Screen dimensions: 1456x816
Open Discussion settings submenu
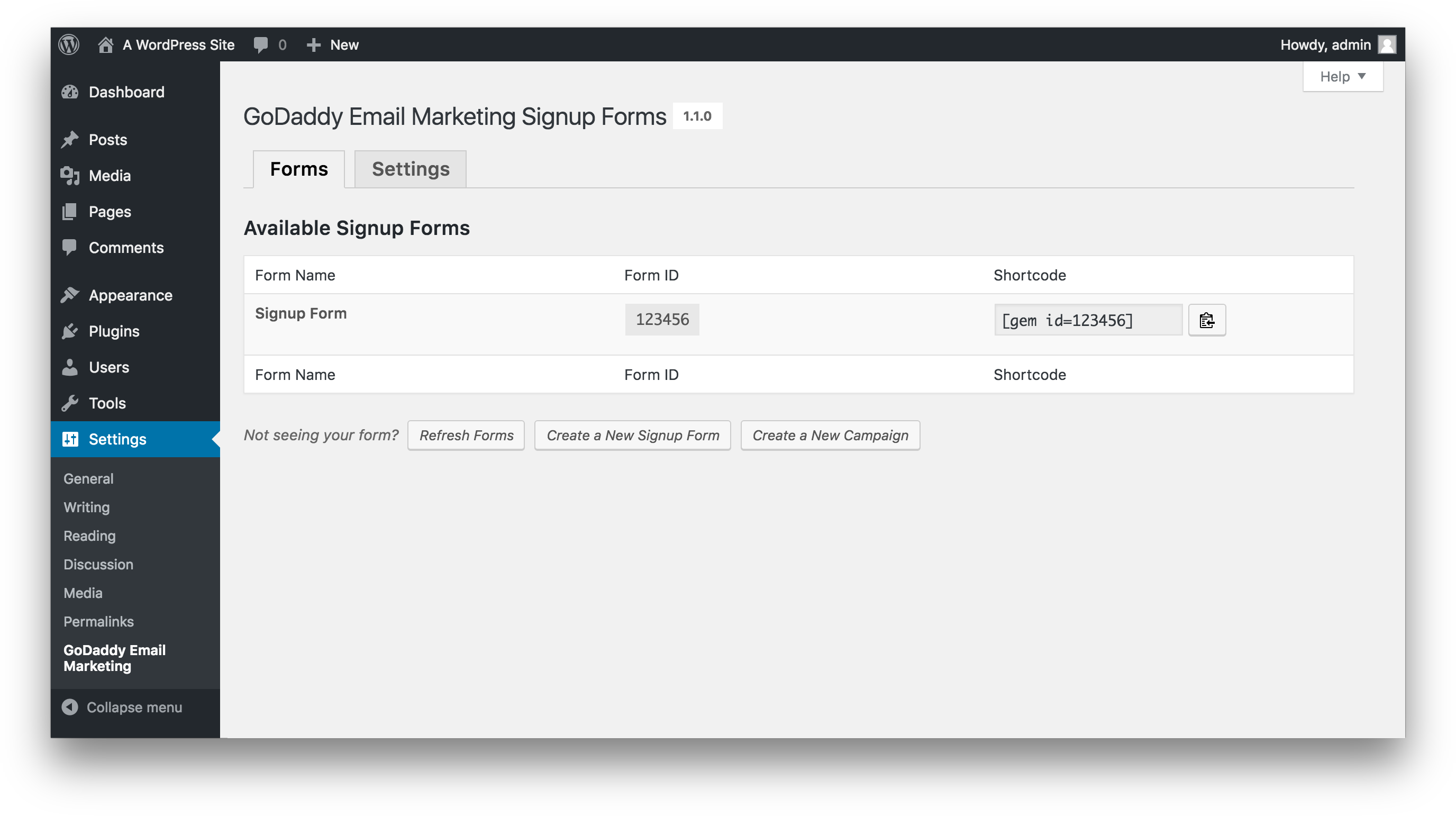pos(98,564)
